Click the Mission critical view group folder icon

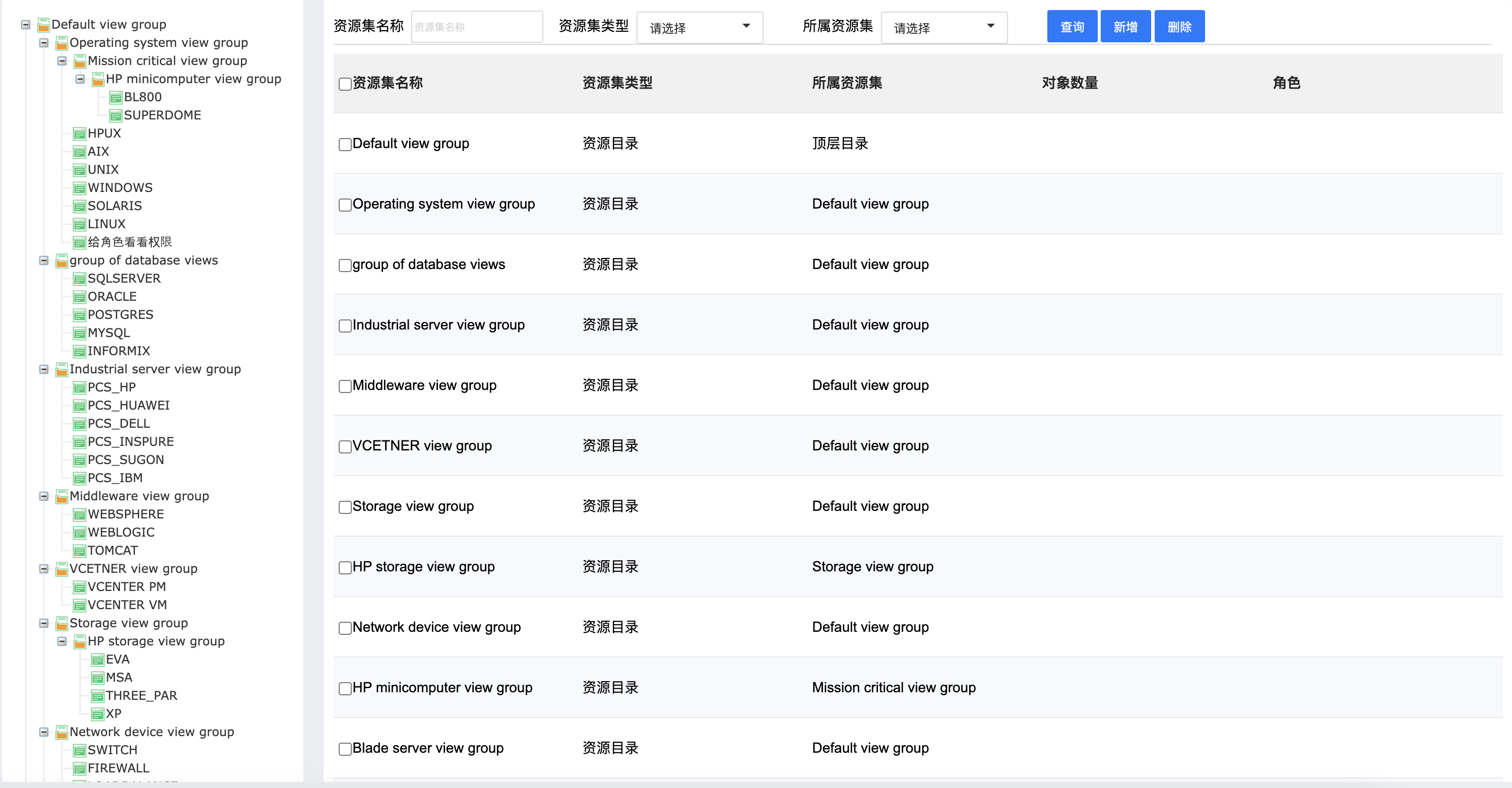click(x=80, y=61)
